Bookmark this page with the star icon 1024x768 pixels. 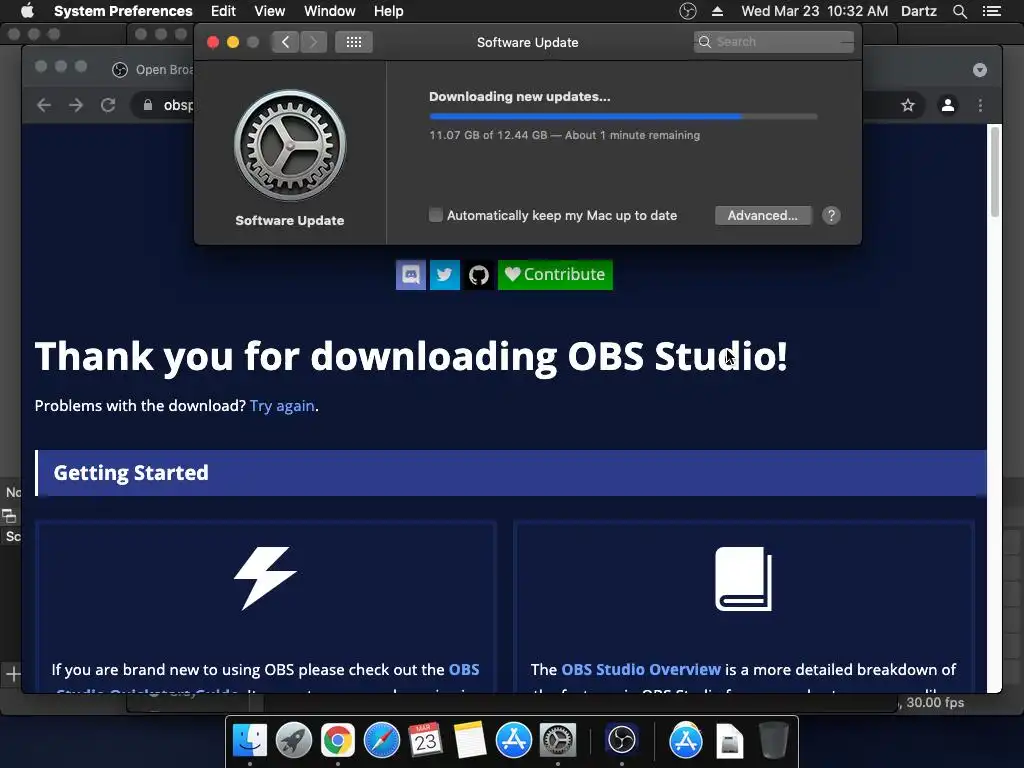[x=908, y=105]
